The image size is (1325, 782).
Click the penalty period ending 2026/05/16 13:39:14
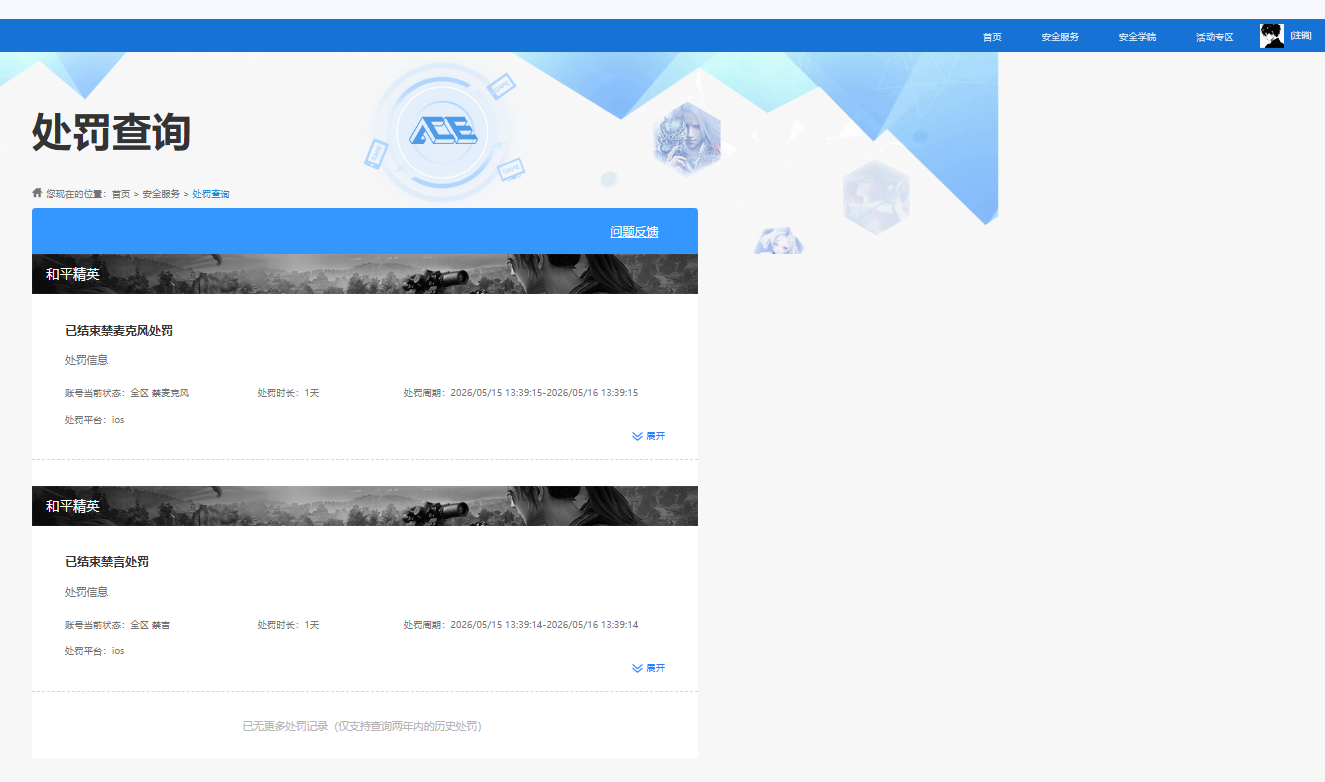click(521, 625)
